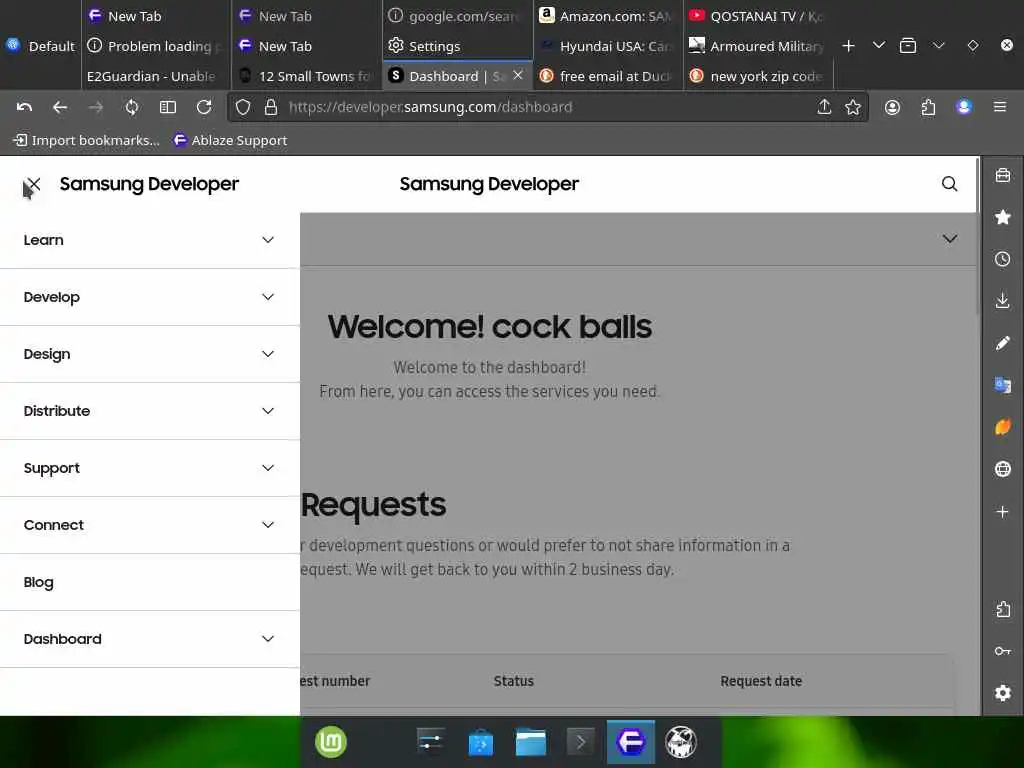The height and width of the screenshot is (768, 1024).
Task: Share this page via share icon
Action: pos(824,107)
